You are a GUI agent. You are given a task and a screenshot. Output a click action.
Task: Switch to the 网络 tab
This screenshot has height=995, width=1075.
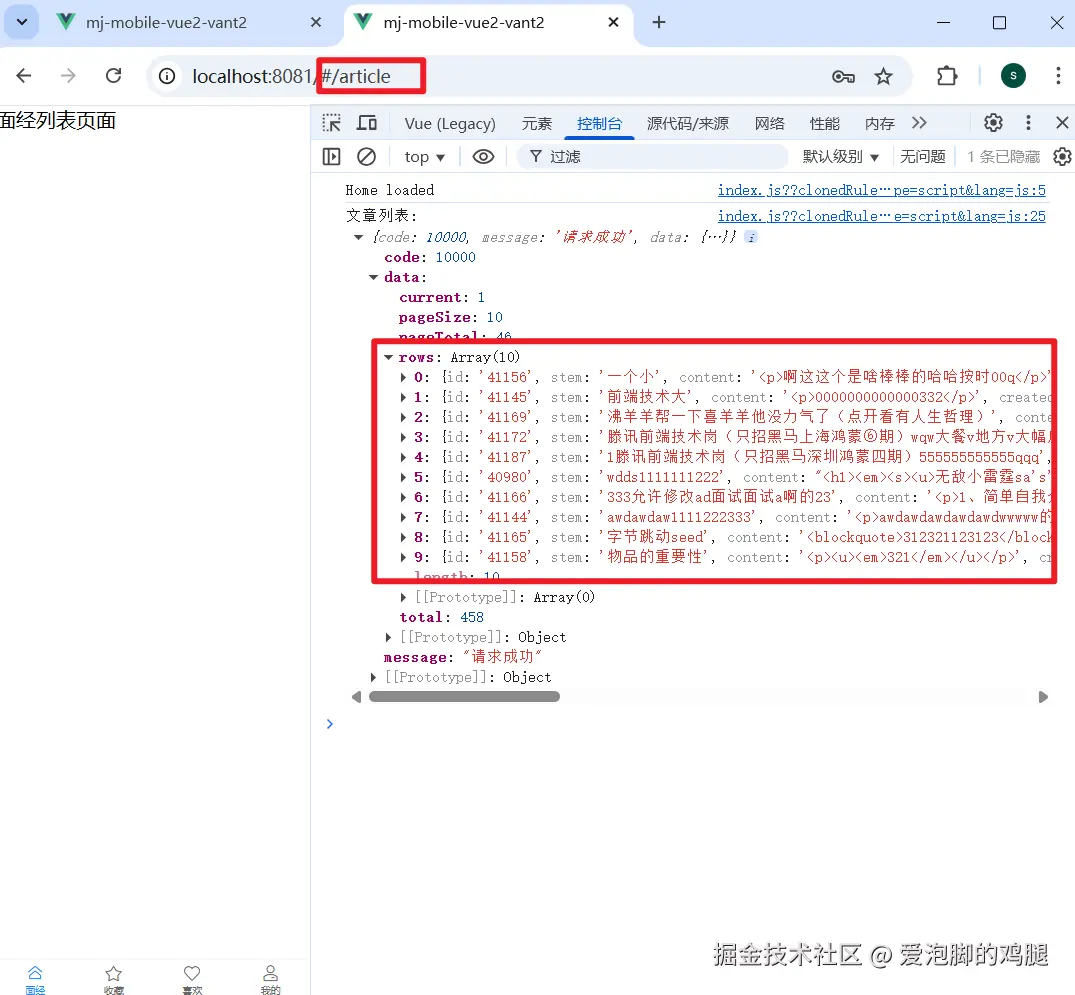(x=769, y=123)
